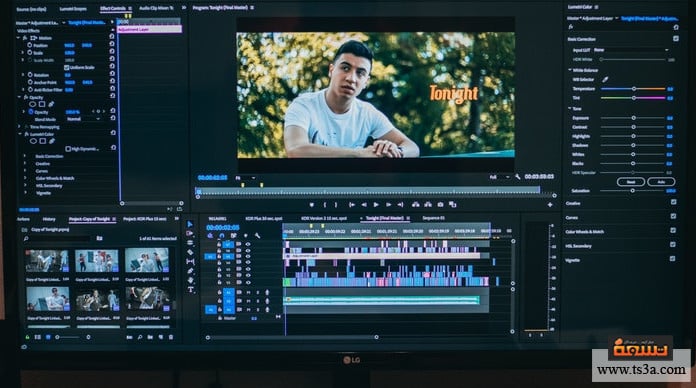
Task: Open the History panel tab
Action: click(x=49, y=219)
